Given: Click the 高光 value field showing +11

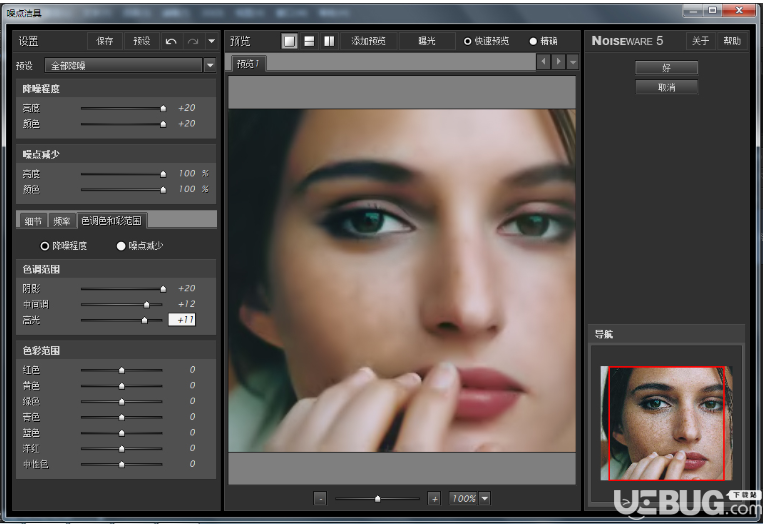Looking at the screenshot, I should (182, 320).
